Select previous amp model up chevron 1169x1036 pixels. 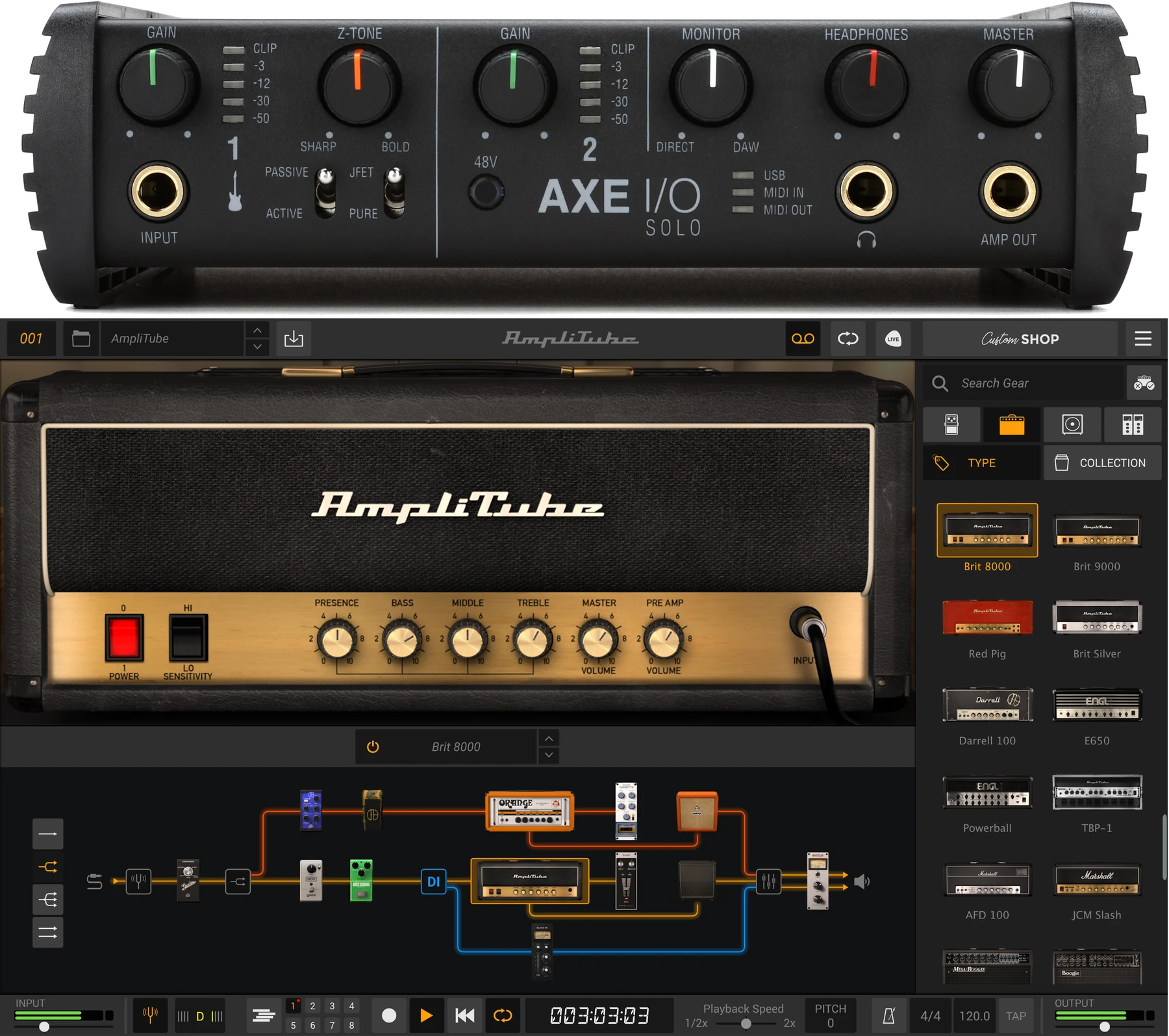pos(549,739)
